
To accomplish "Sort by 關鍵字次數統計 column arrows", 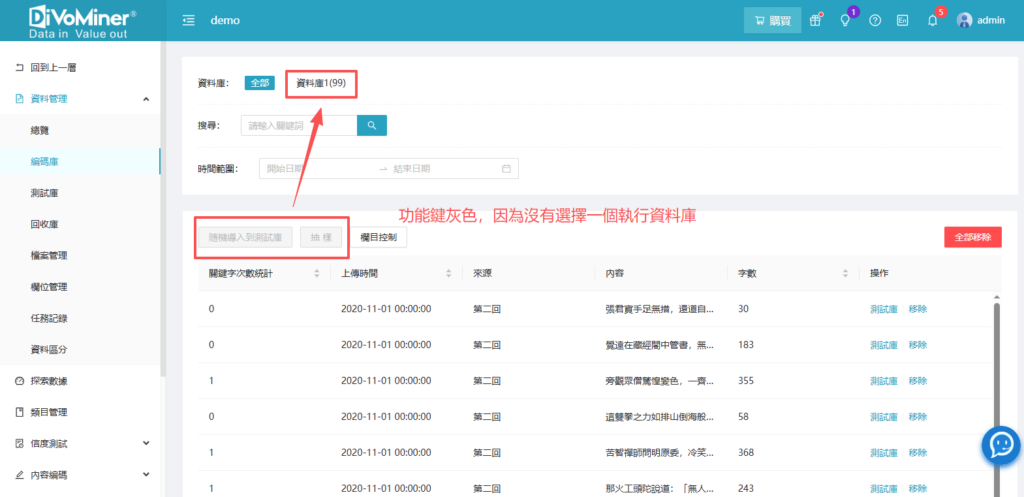I will click(317, 273).
